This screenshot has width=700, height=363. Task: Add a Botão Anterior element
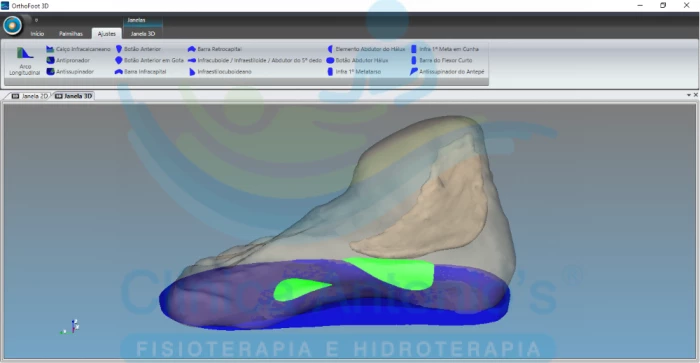[138, 49]
